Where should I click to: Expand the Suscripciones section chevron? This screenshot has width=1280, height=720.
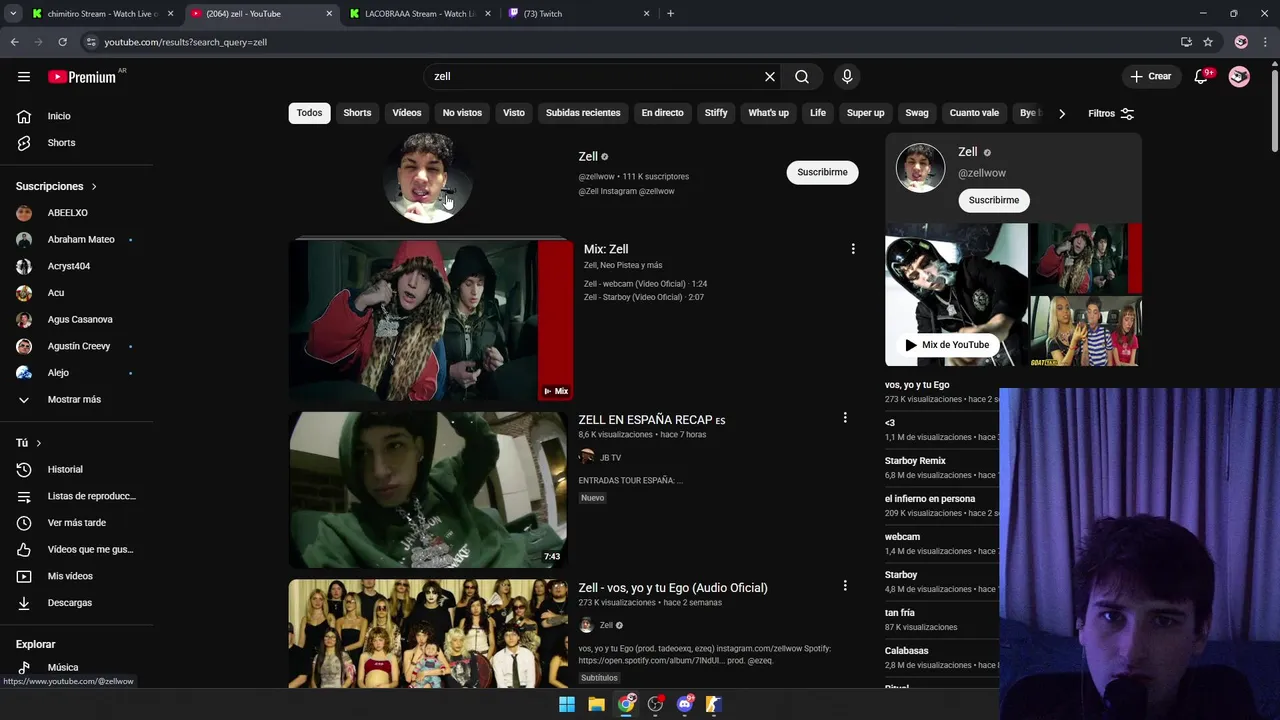[x=94, y=187]
